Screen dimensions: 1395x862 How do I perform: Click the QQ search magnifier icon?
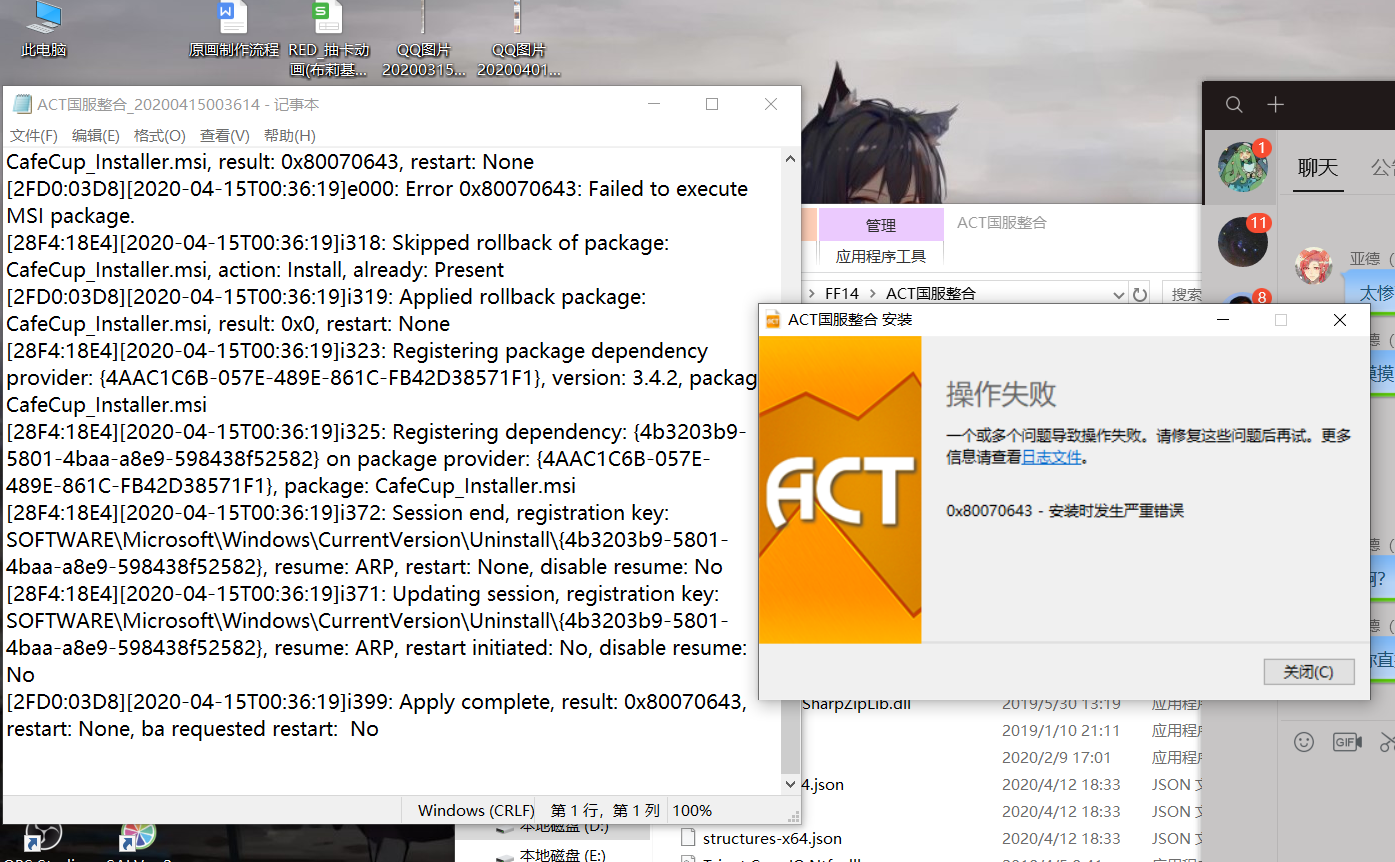pos(1234,104)
